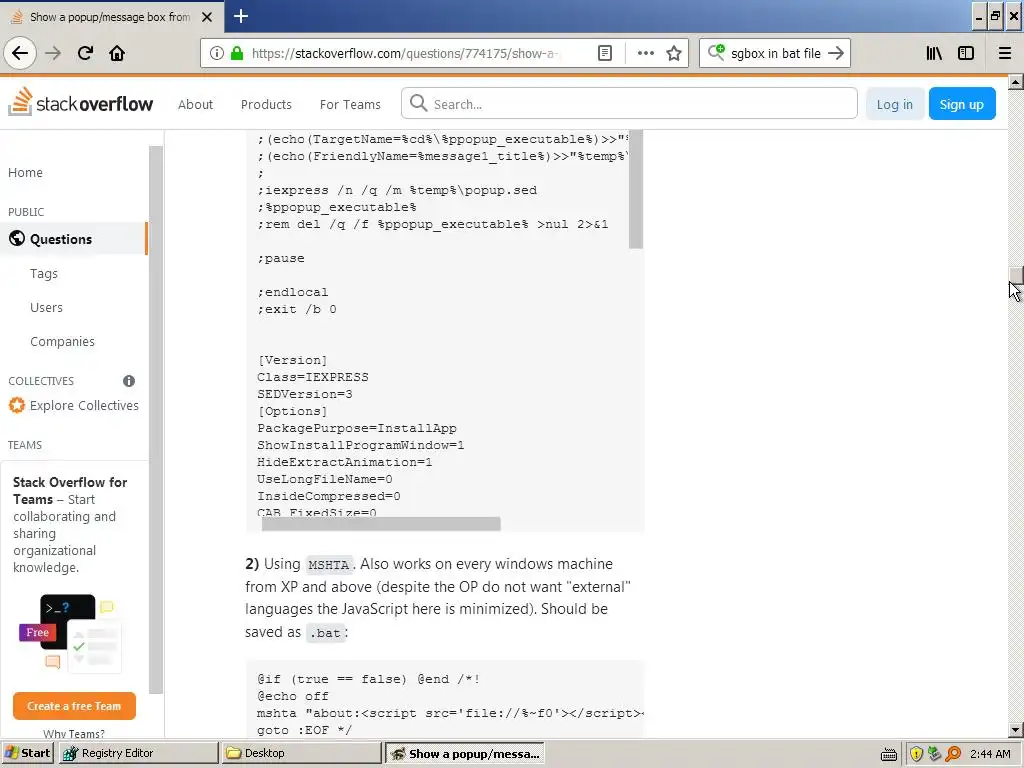Click page scrollbar down arrow

tap(1016, 729)
